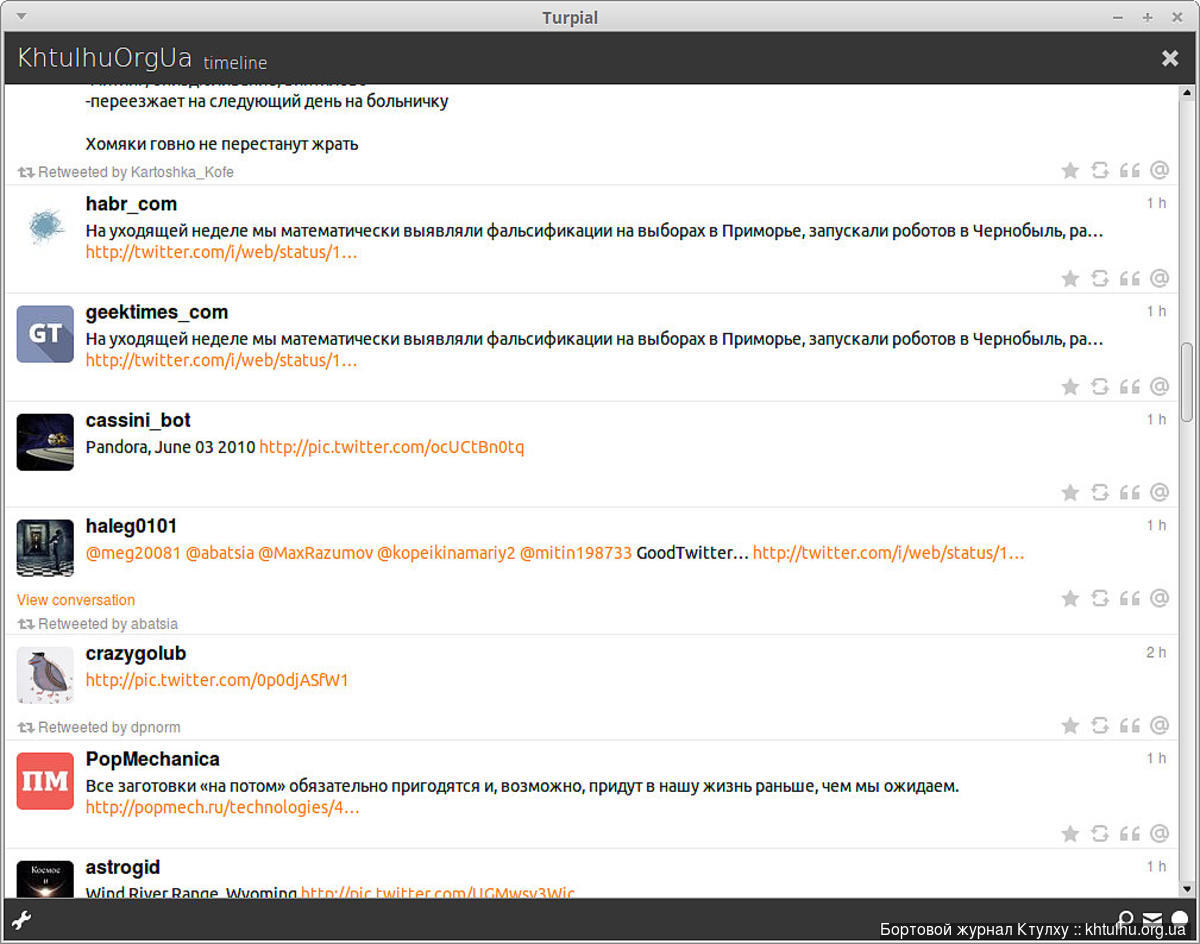Favorite the haleg0101 tweet
Image resolution: width=1200 pixels, height=944 pixels.
point(1070,598)
